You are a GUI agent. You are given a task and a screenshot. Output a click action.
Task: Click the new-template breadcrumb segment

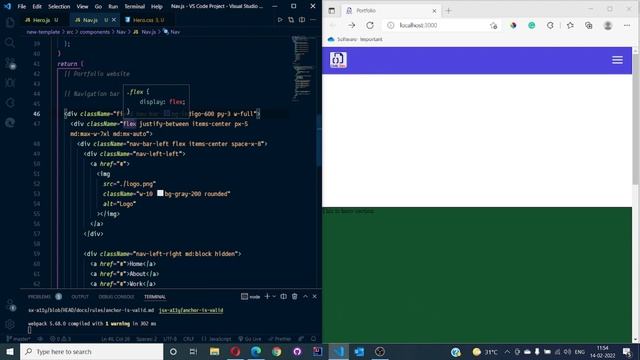point(43,32)
